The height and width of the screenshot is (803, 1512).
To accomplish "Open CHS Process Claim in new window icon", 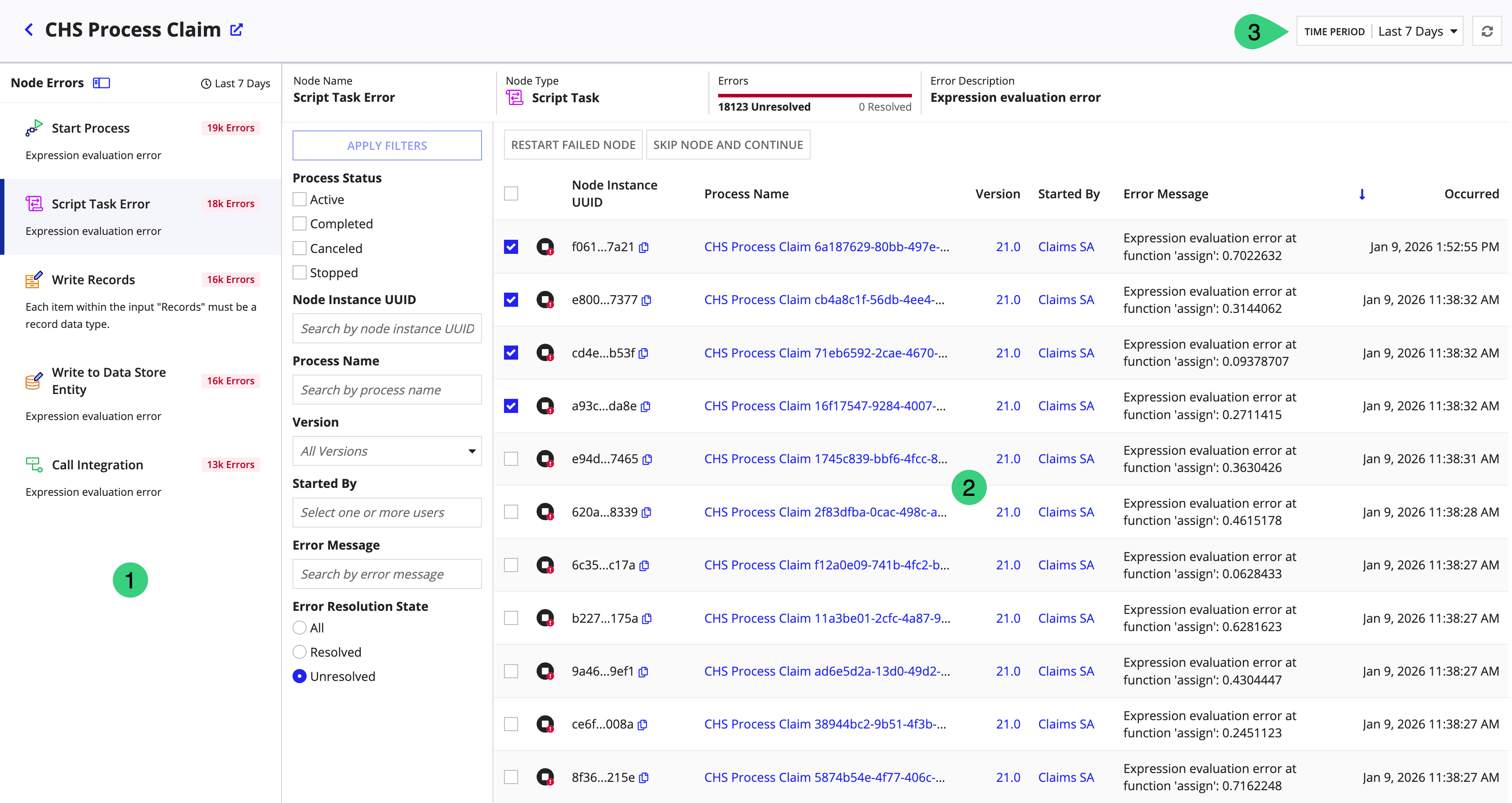I will pos(237,30).
